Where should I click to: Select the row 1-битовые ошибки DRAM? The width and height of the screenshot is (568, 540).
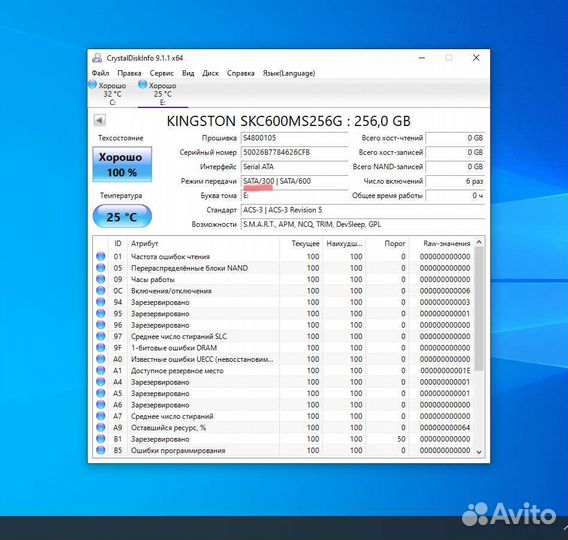[284, 348]
